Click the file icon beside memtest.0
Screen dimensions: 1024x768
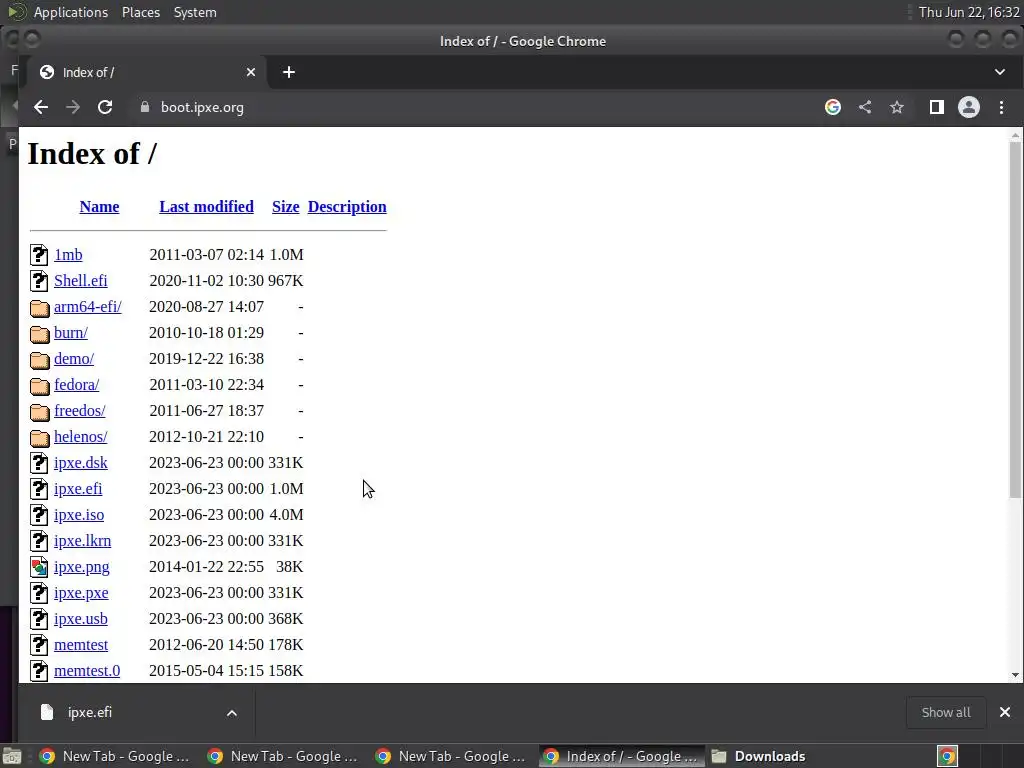point(39,671)
